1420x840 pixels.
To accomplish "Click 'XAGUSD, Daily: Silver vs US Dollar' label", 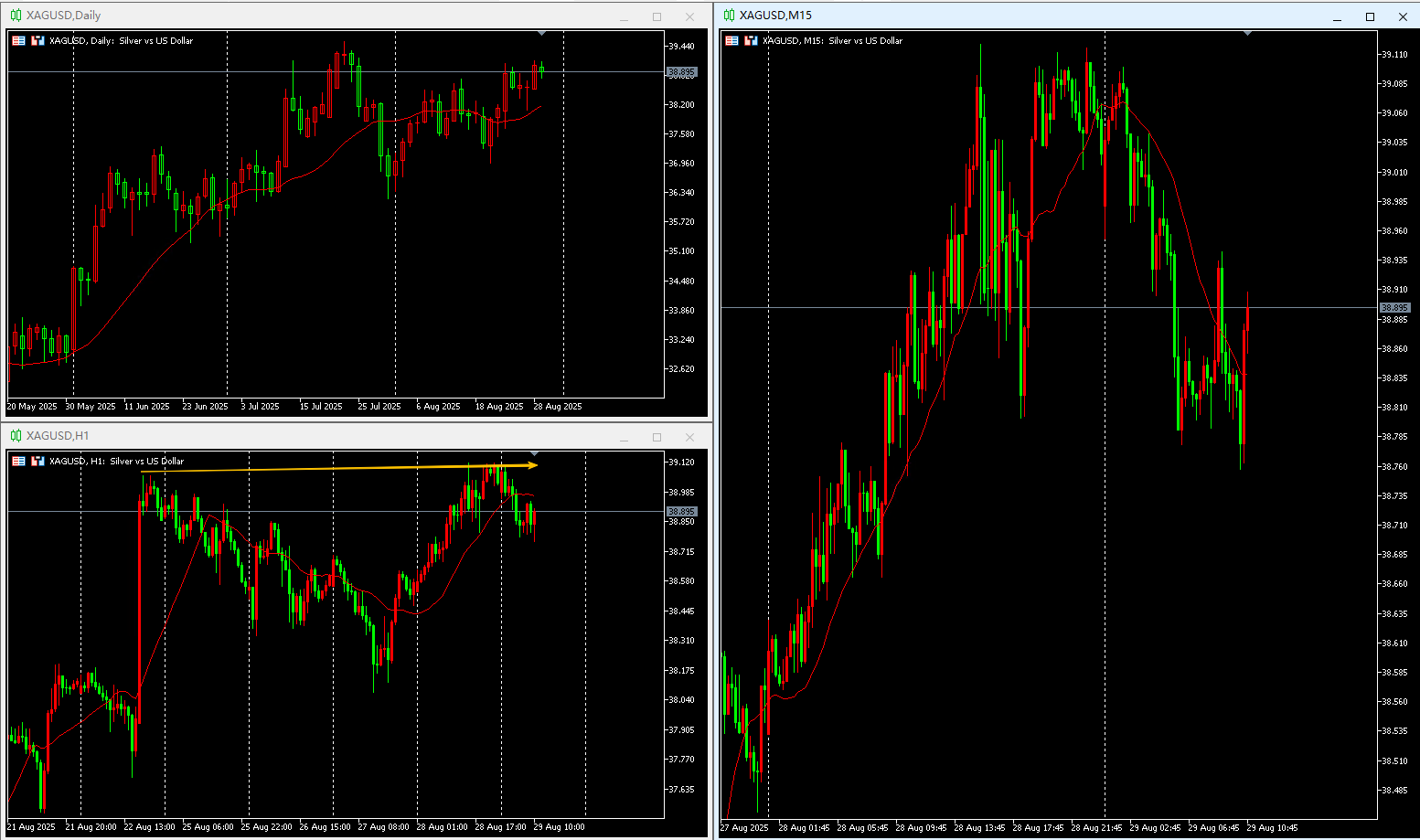I will (121, 40).
